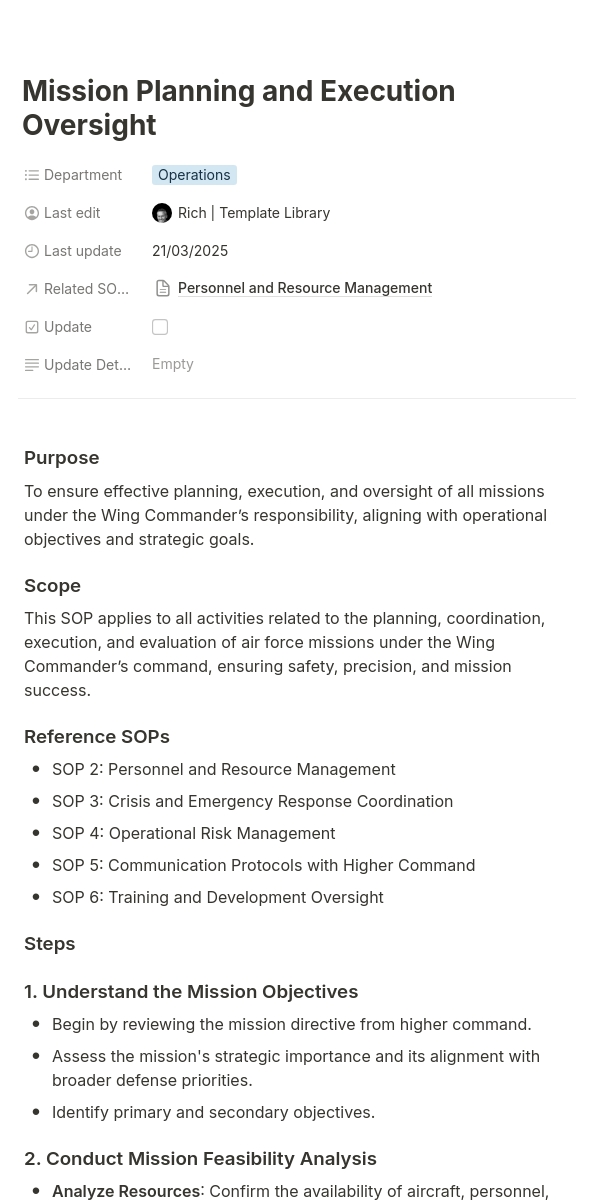Click the Last update clock icon
Viewport: 600px width, 1200px height.
point(32,251)
